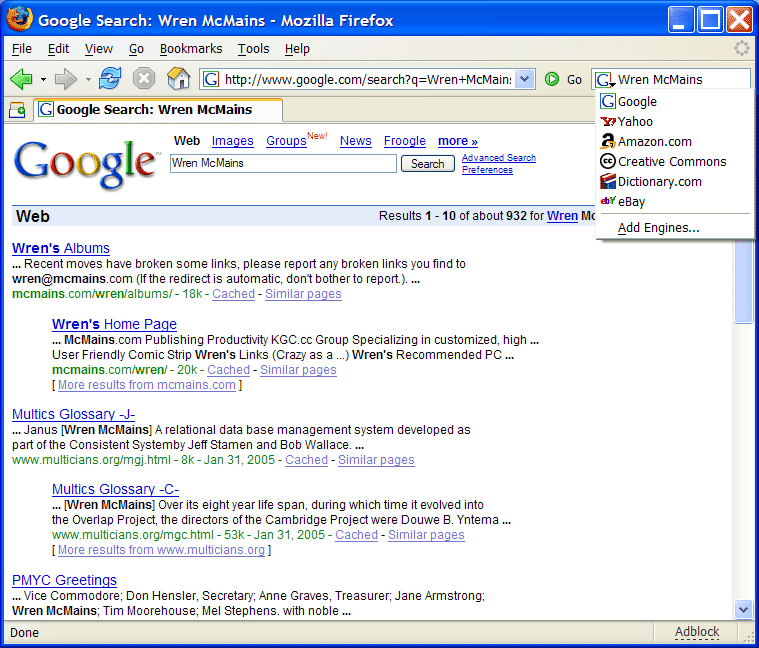The height and width of the screenshot is (648, 759).
Task: Open the Multics Glossary -J- result
Action: point(74,414)
